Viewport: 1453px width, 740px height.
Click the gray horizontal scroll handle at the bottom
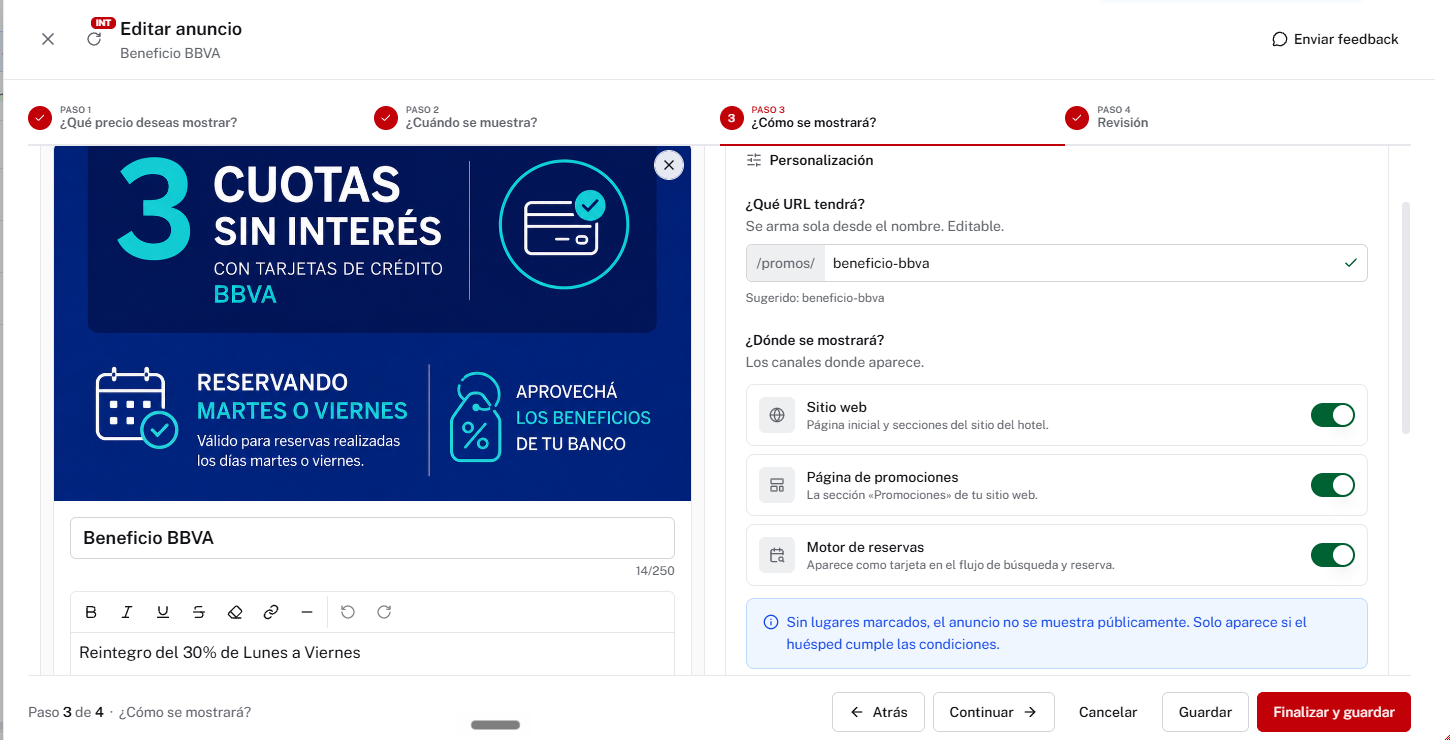click(x=495, y=725)
